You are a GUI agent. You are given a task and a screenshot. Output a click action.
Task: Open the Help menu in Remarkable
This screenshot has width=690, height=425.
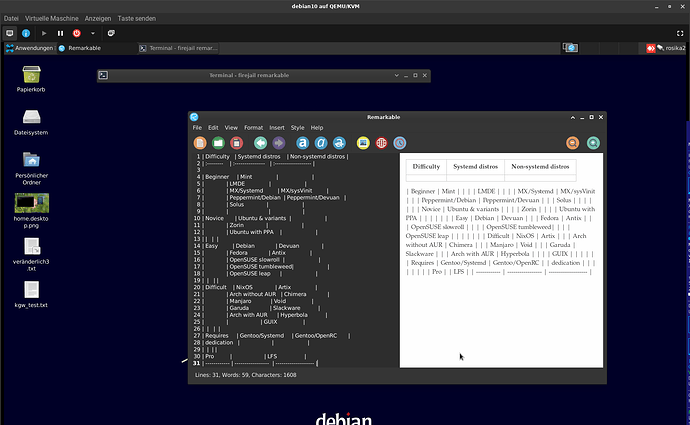pos(317,128)
